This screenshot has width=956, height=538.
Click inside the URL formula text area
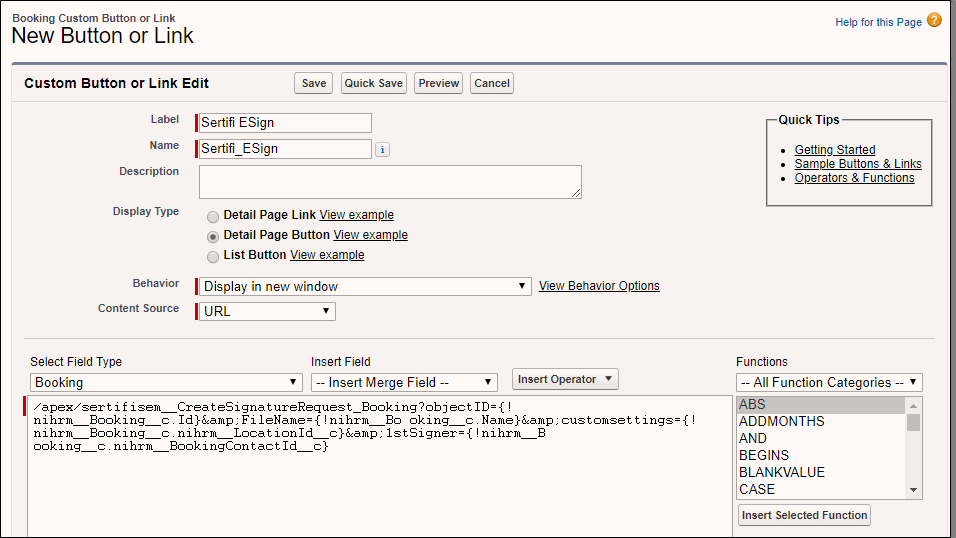(x=380, y=467)
